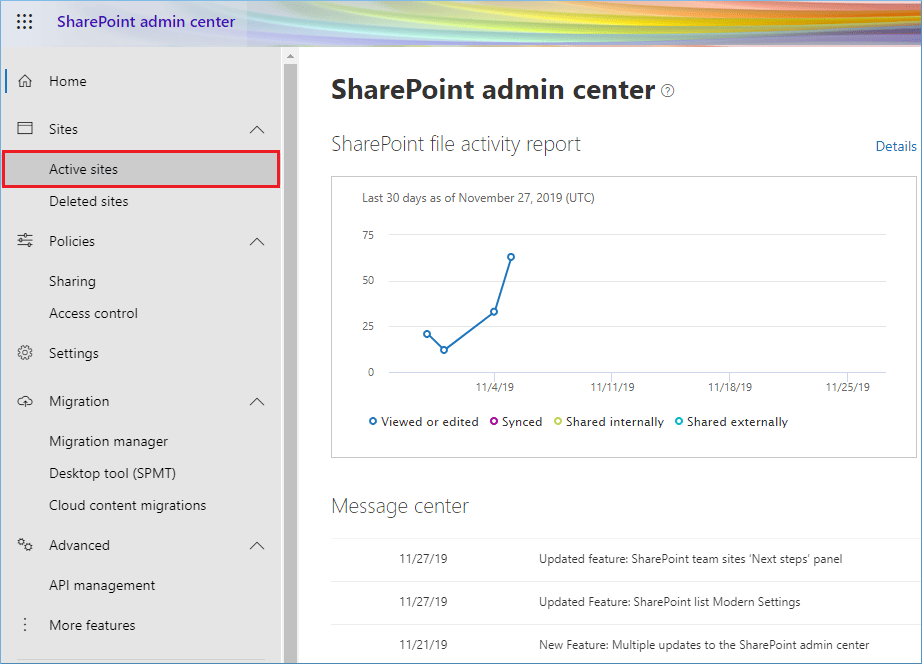This screenshot has height=664, width=922.
Task: Open Multiple updates to admin center message
Action: (704, 645)
